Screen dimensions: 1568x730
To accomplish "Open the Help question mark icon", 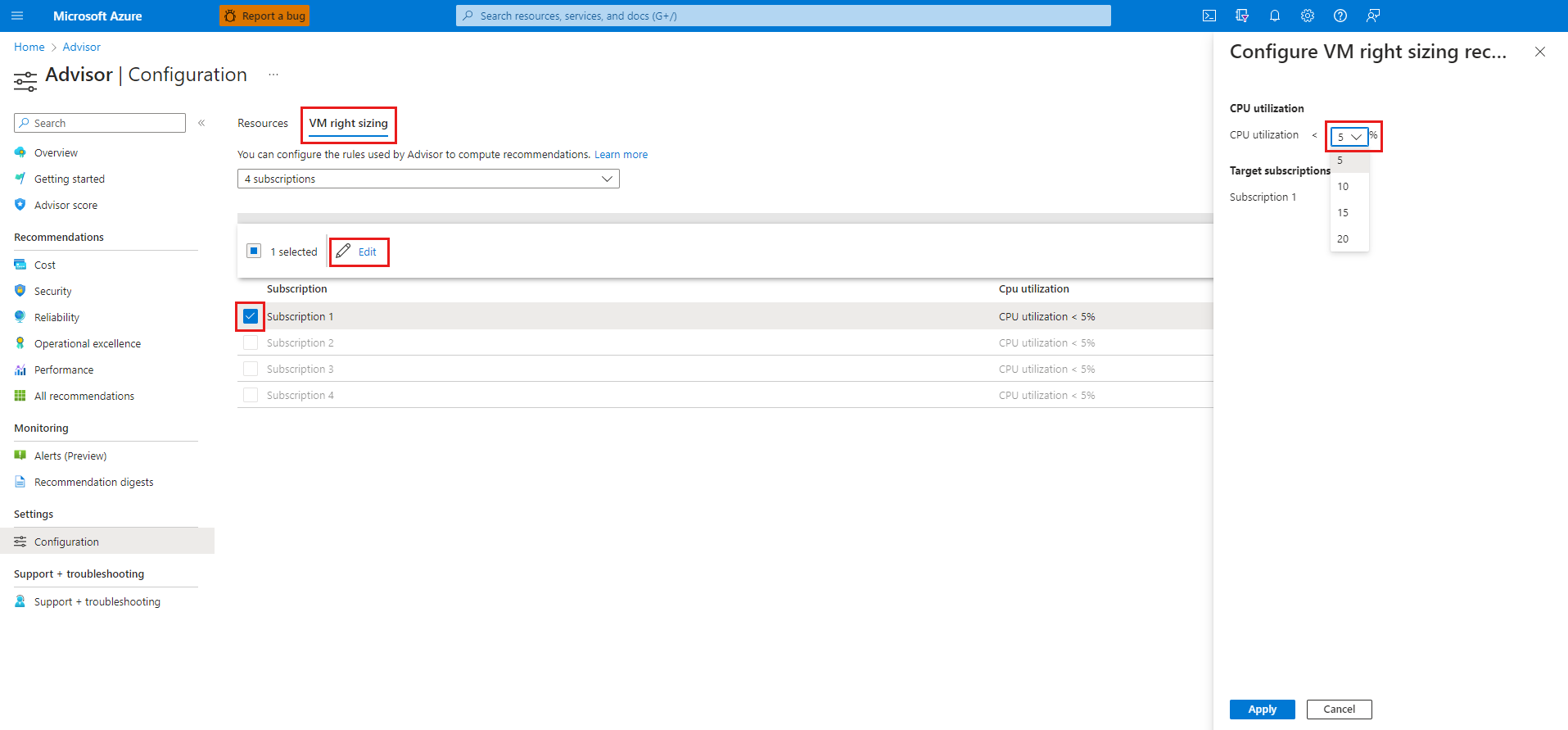I will coord(1340,16).
